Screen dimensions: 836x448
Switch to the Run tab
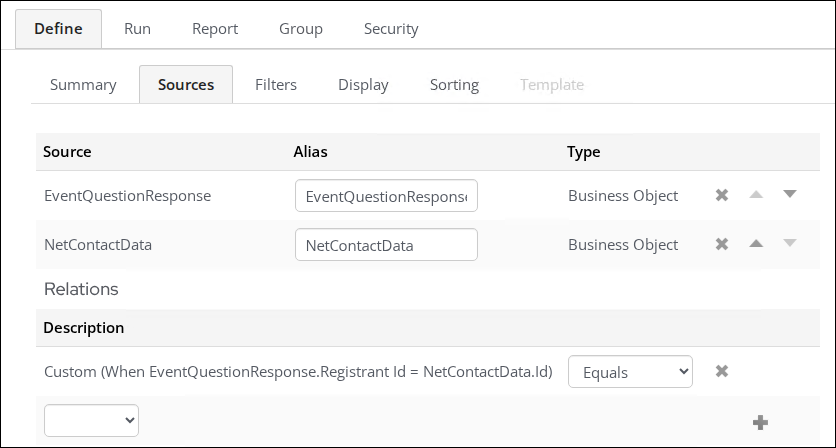coord(137,29)
